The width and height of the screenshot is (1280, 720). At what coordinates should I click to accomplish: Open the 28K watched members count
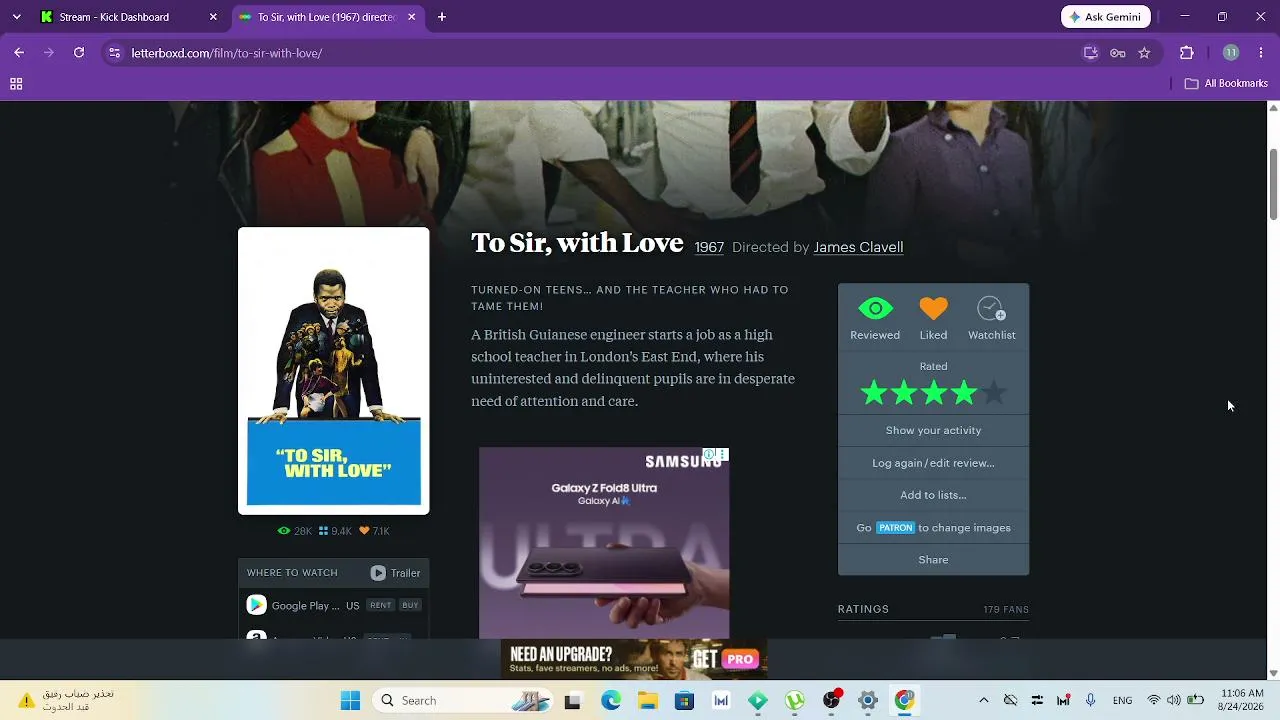click(x=295, y=531)
